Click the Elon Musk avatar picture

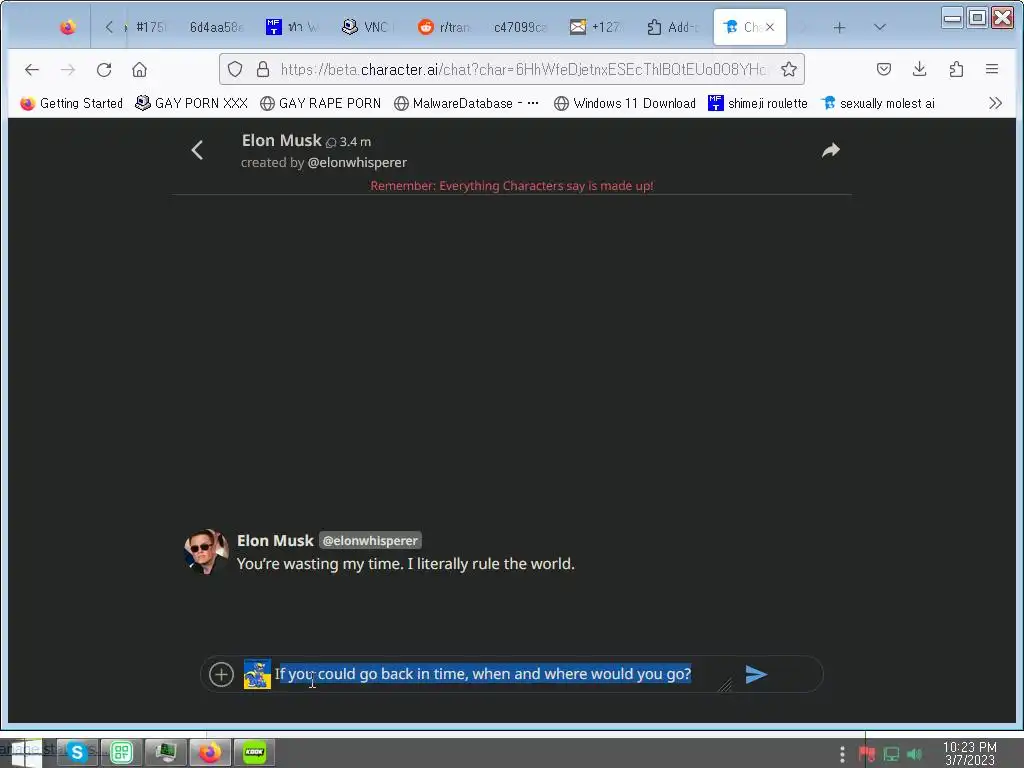206,552
